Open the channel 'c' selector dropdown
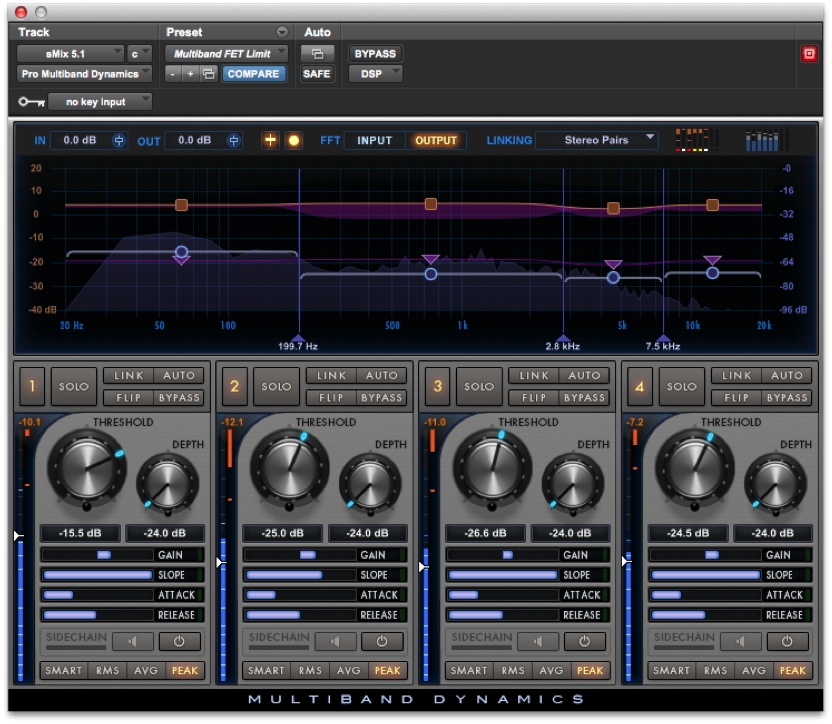This screenshot has width=832, height=724. click(139, 54)
